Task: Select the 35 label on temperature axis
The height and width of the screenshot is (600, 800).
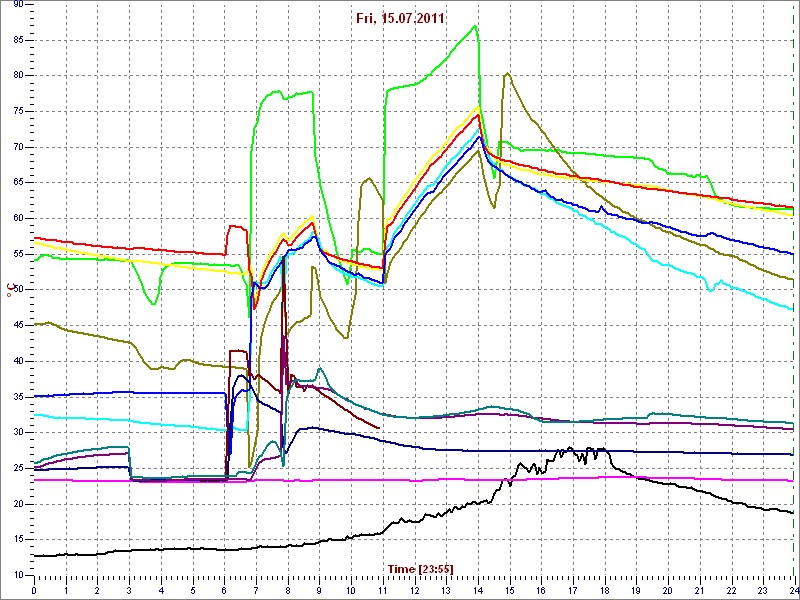Action: click(18, 397)
